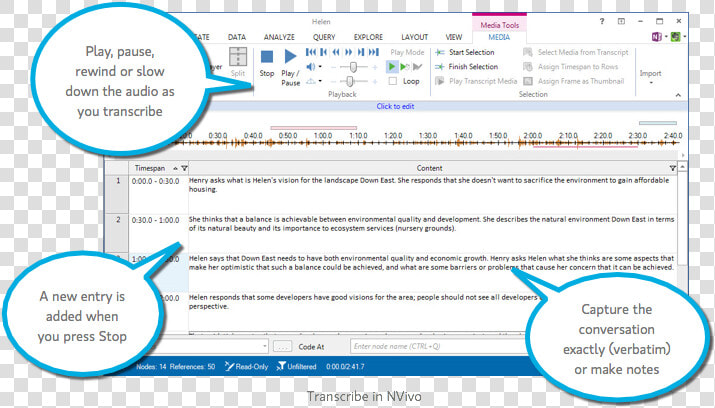Increase volume with plus sign
This screenshot has height=408, width=715.
tap(375, 67)
